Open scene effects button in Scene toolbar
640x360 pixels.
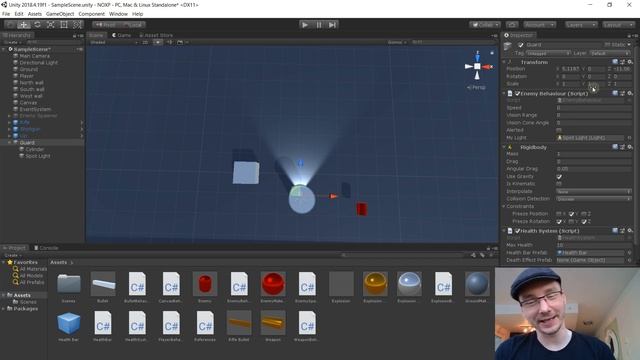pyautogui.click(x=180, y=42)
